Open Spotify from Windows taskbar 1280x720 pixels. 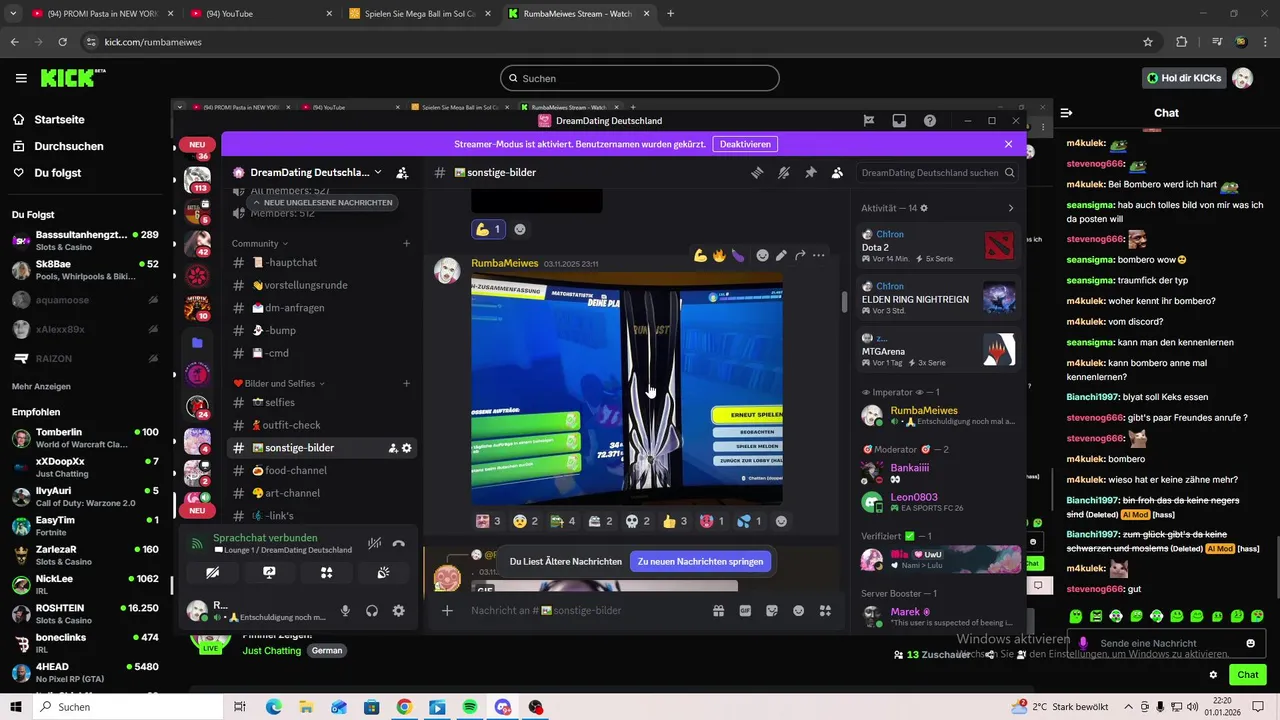(x=469, y=707)
